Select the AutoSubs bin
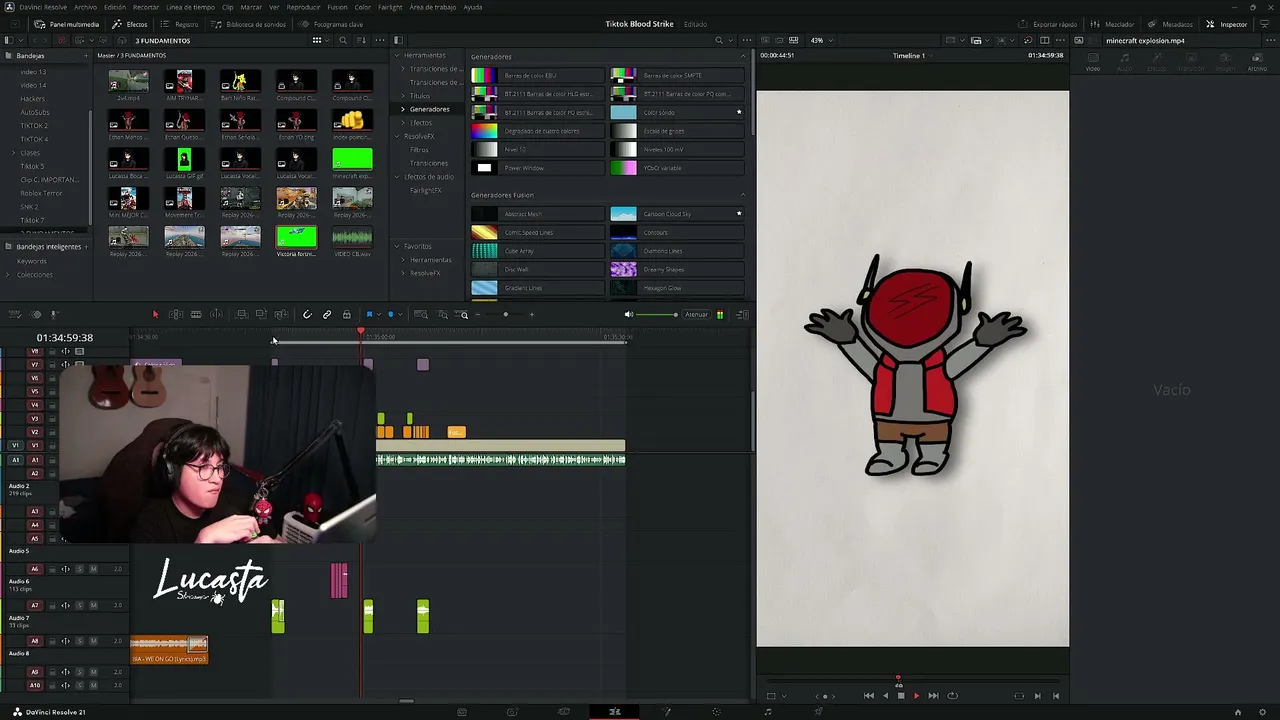Viewport: 1280px width, 720px height. point(35,112)
